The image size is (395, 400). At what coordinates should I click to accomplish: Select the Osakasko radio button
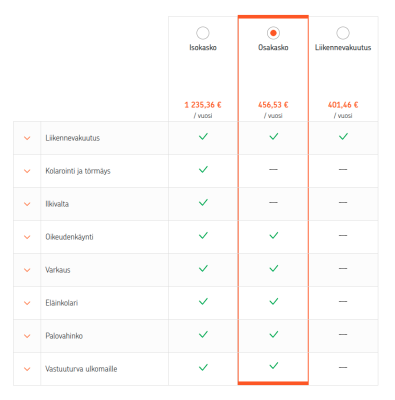coord(273,33)
